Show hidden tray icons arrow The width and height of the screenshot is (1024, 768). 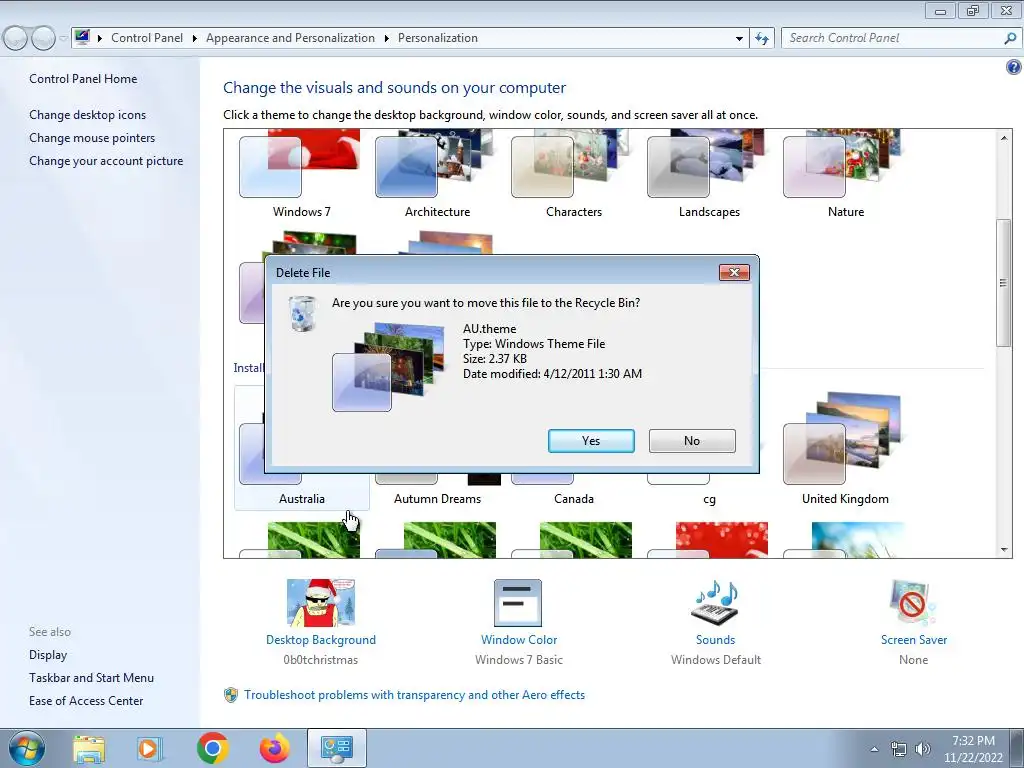click(x=874, y=749)
